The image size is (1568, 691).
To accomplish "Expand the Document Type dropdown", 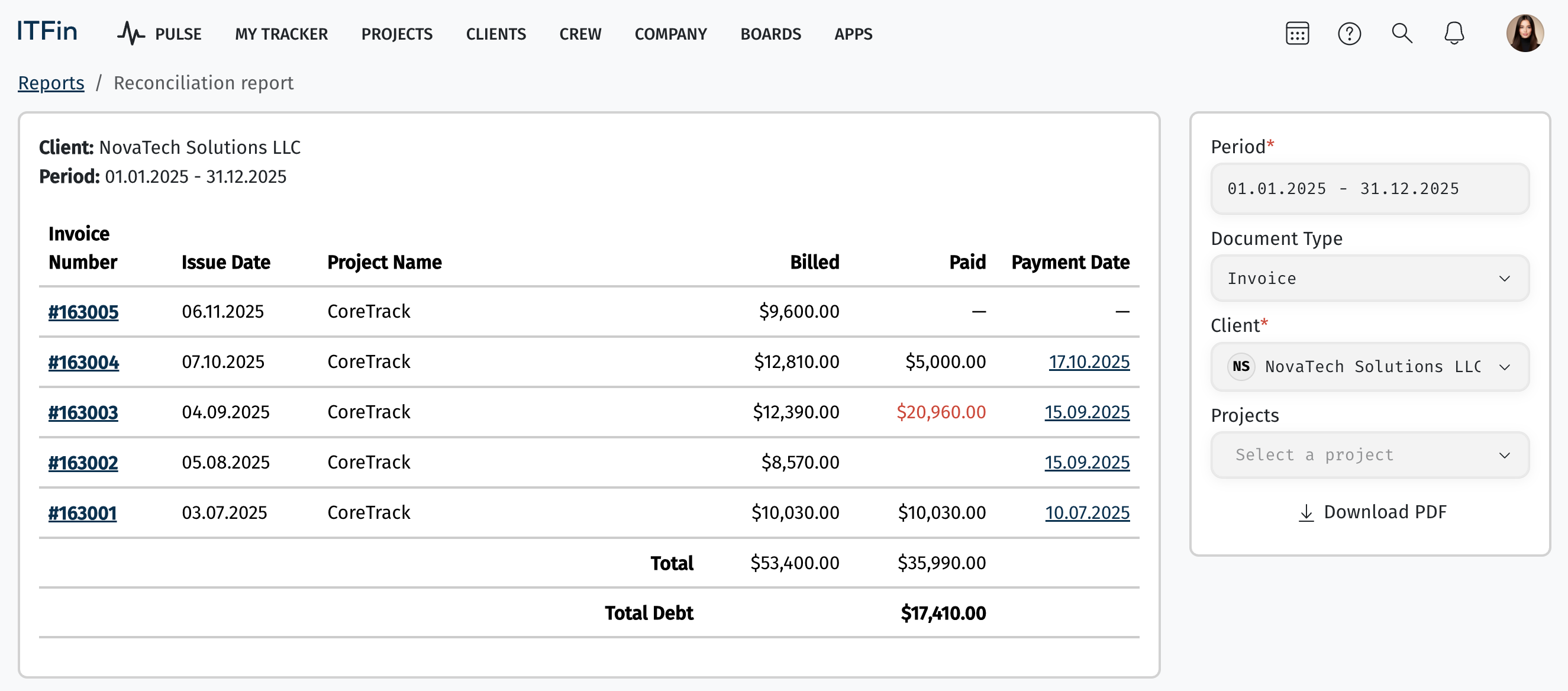I will pos(1370,278).
